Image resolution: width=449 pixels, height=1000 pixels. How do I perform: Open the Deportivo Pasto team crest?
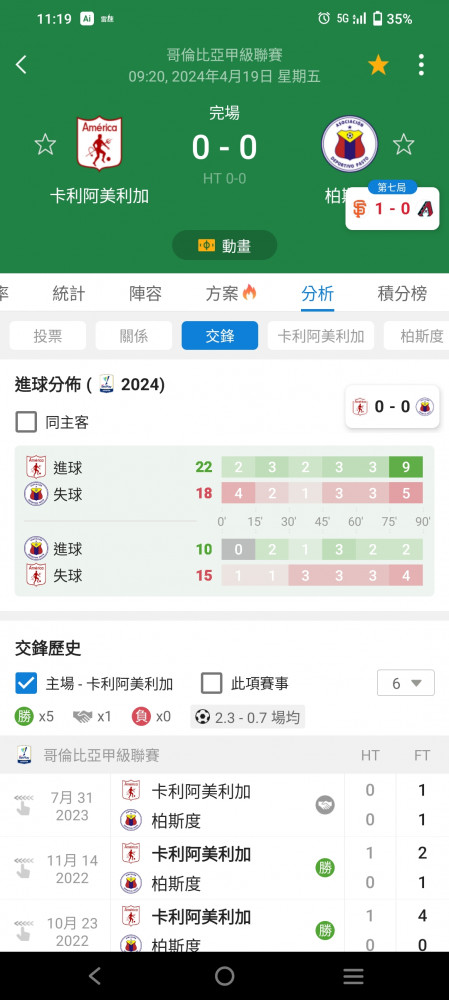tap(350, 143)
